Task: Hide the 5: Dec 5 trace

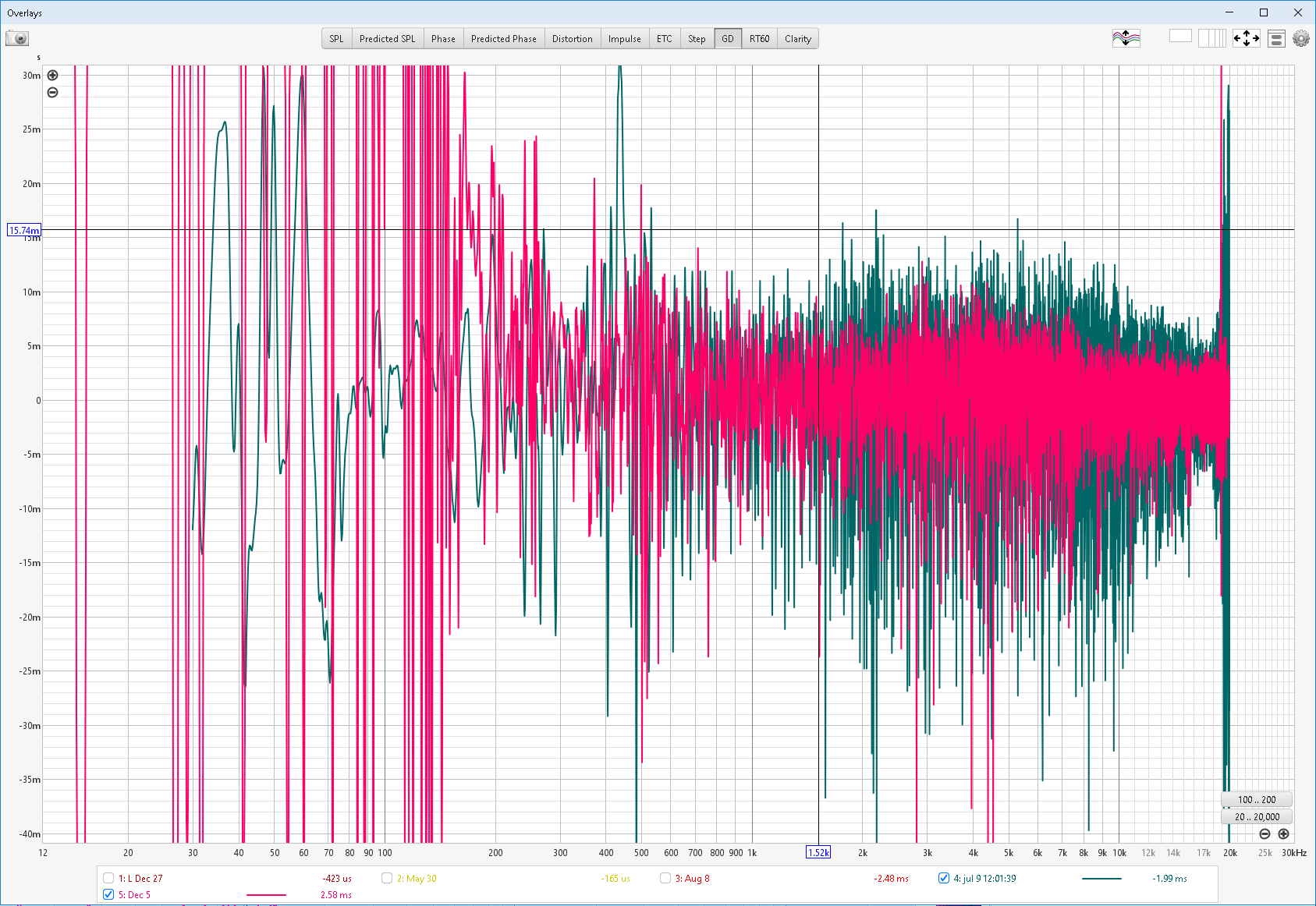Action: tap(108, 894)
